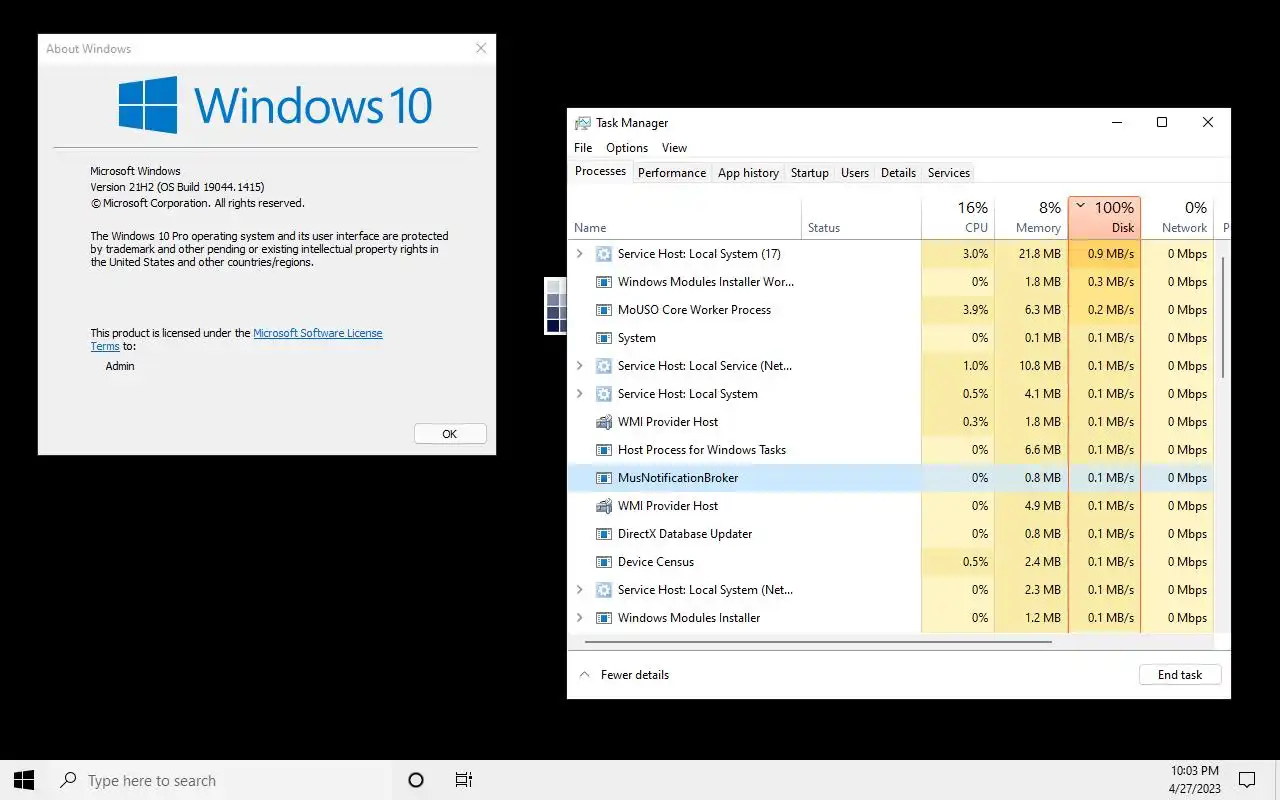Open the Windows Start menu

(24, 780)
